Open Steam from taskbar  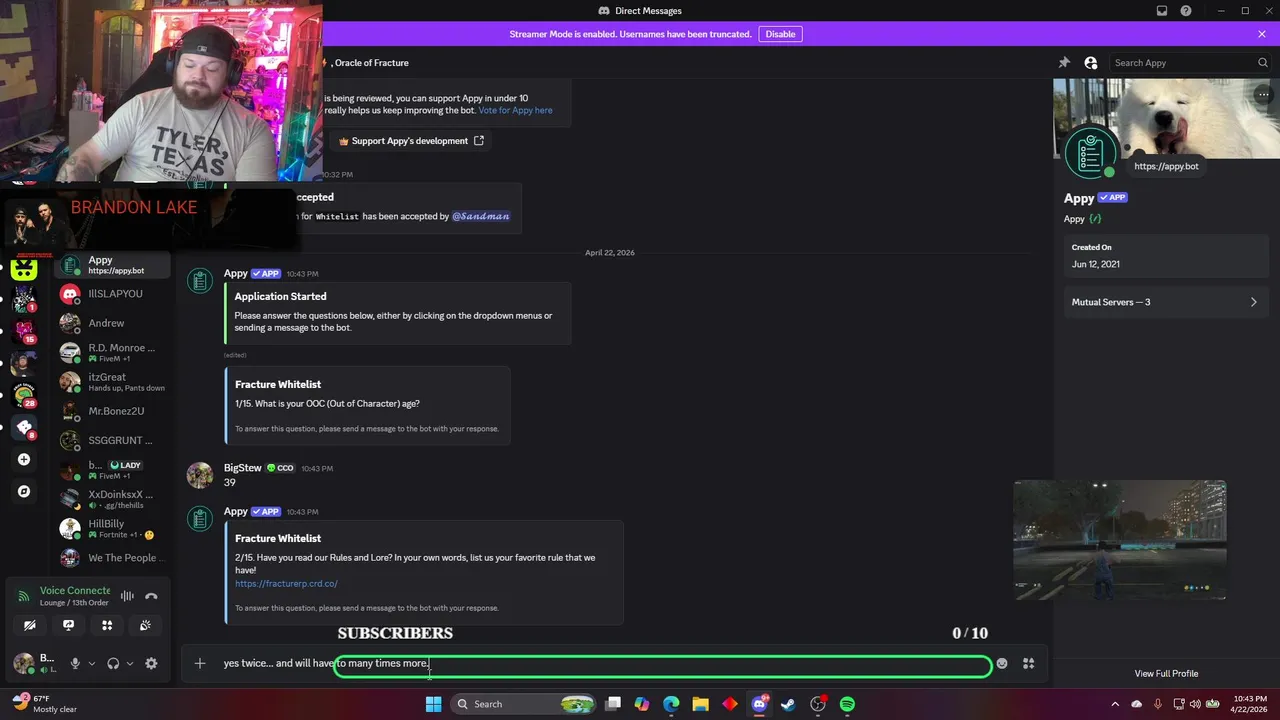click(x=789, y=704)
